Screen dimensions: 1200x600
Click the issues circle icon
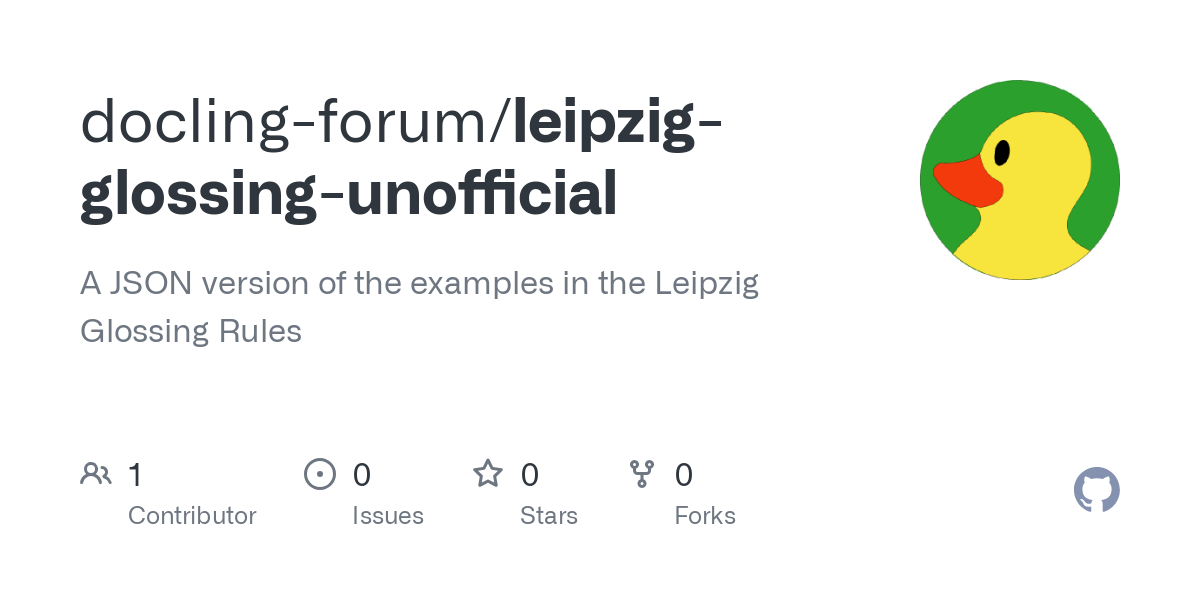[x=320, y=474]
